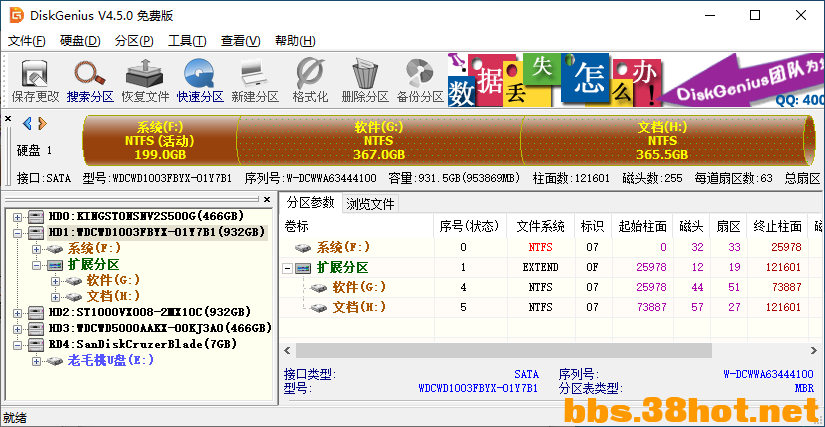Click 老毛桃U盘(E:) volume icon in tree
The height and width of the screenshot is (427, 825).
[x=56, y=361]
